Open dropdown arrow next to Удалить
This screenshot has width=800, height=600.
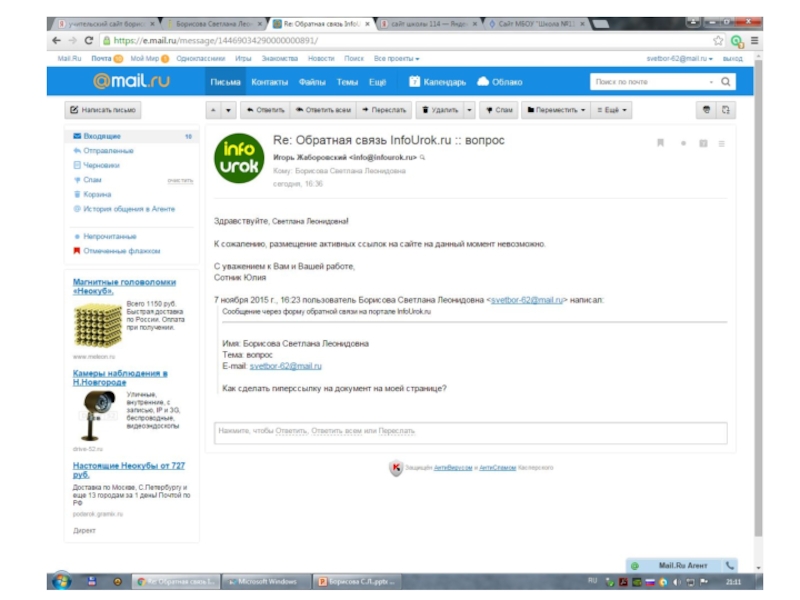[x=469, y=110]
